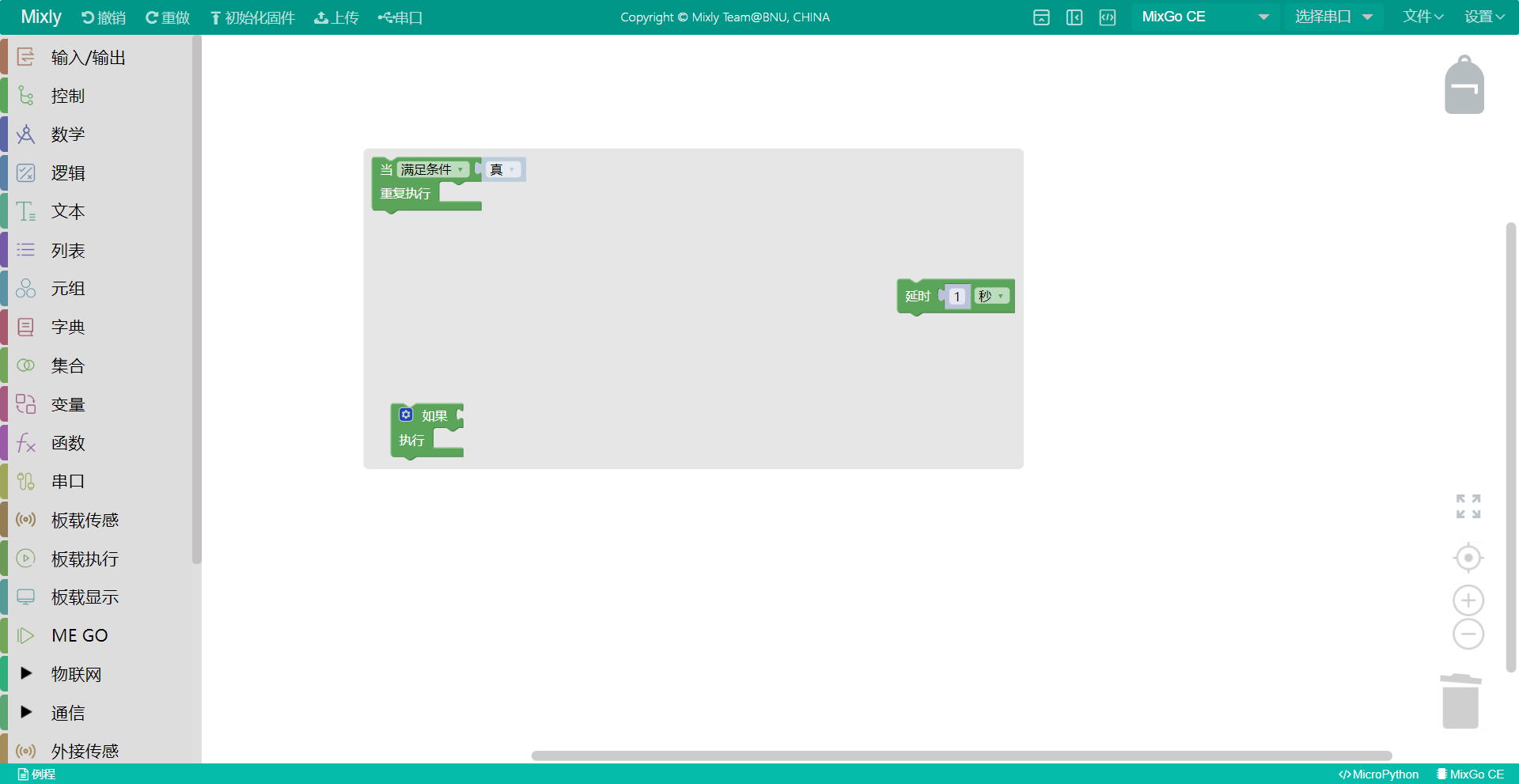This screenshot has width=1519, height=784.
Task: Click the trash can icon
Action: point(1460,701)
